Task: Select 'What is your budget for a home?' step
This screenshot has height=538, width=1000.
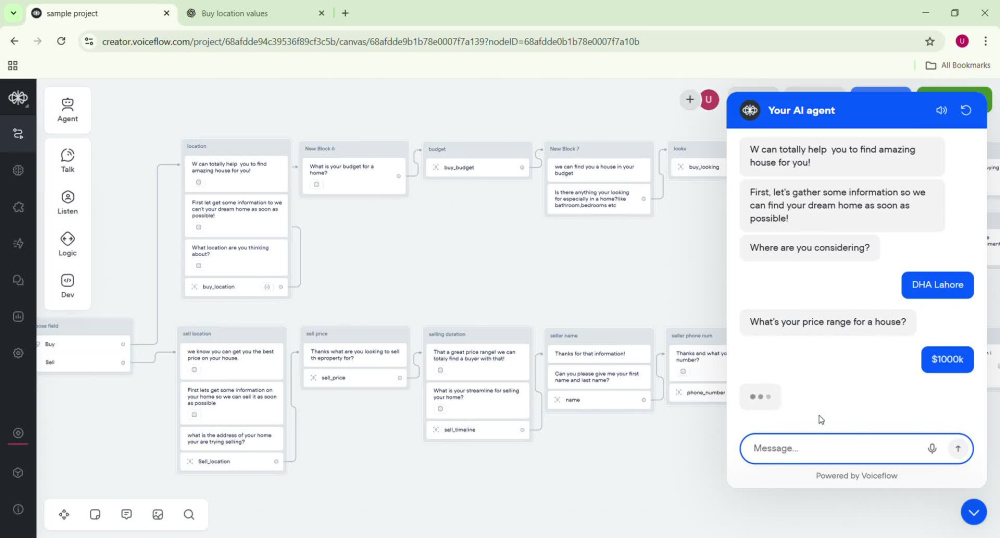Action: (x=355, y=176)
